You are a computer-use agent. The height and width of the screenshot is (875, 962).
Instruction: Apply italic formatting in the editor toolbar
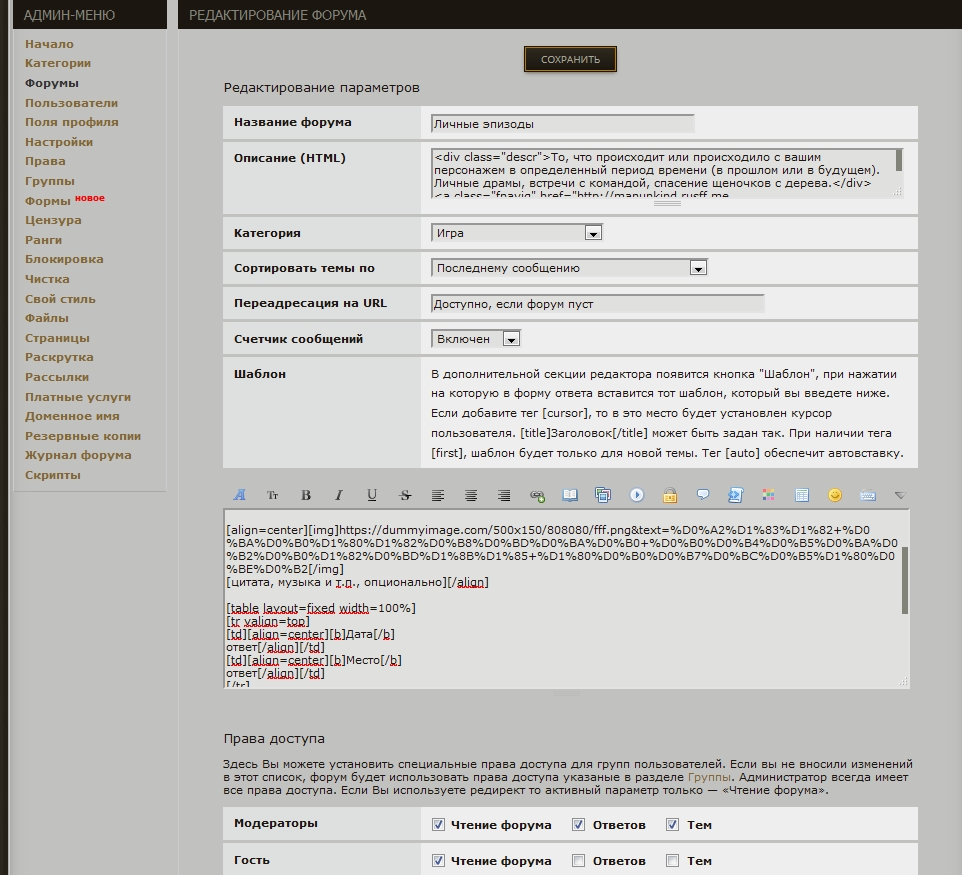coord(339,495)
